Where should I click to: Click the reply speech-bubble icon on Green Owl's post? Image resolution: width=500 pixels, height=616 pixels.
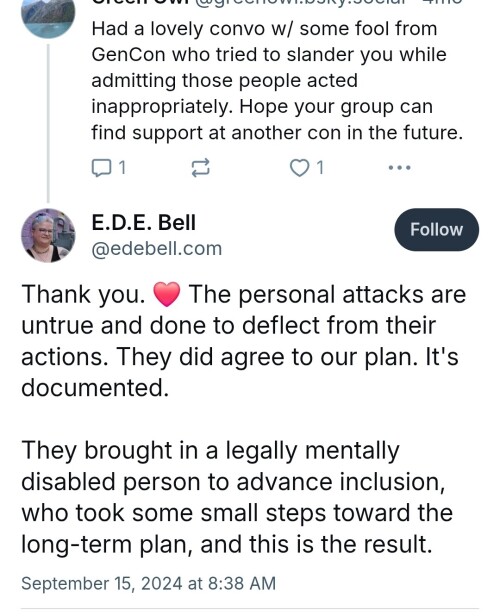[x=101, y=168]
